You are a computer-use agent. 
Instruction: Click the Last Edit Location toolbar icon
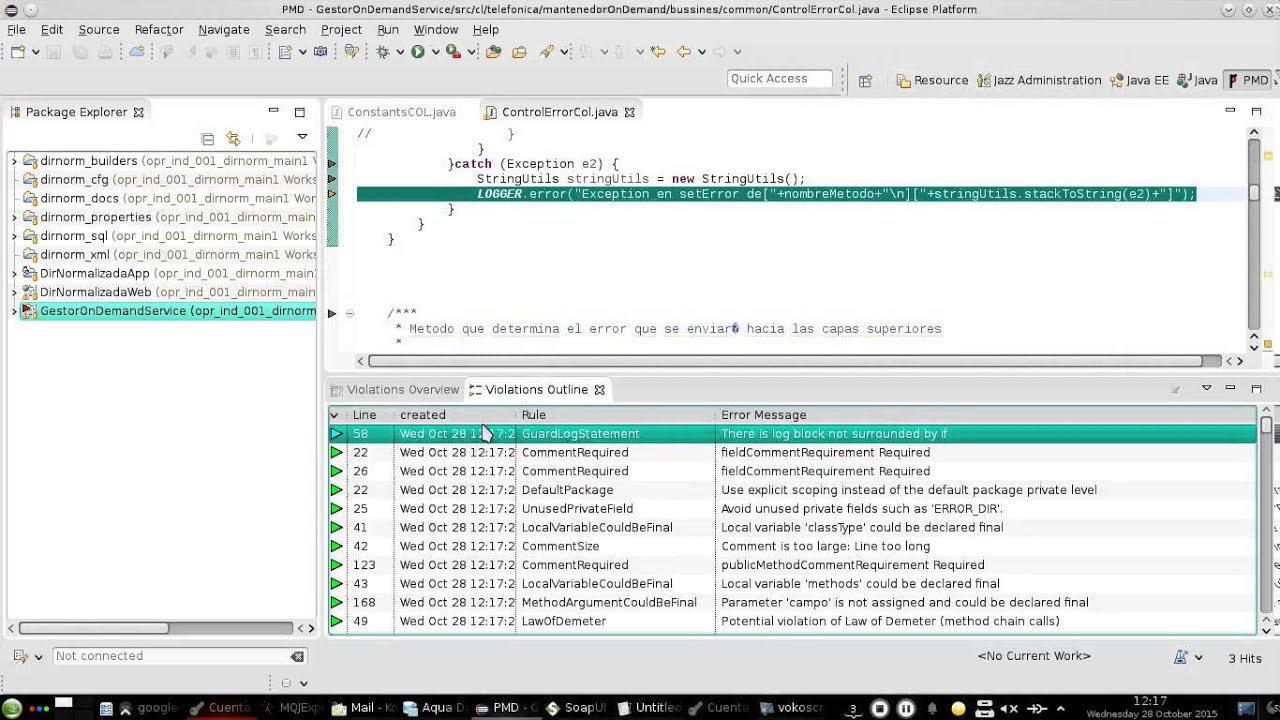657,52
